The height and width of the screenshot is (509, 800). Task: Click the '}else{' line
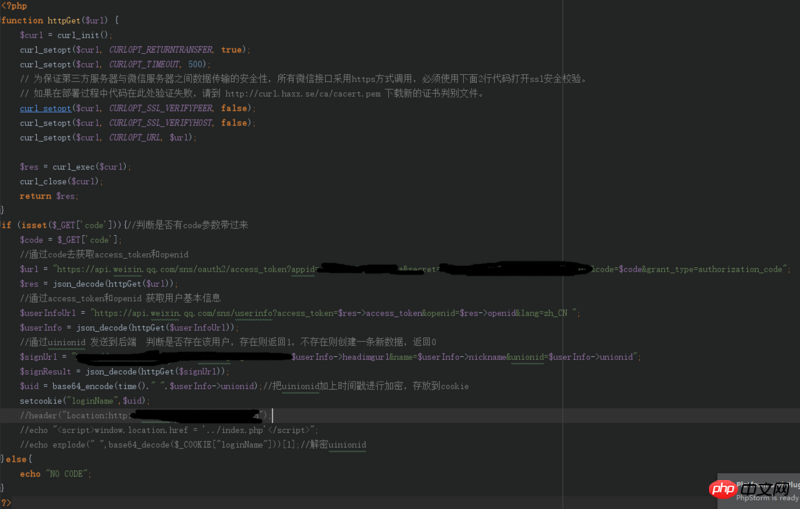[x=16, y=460]
